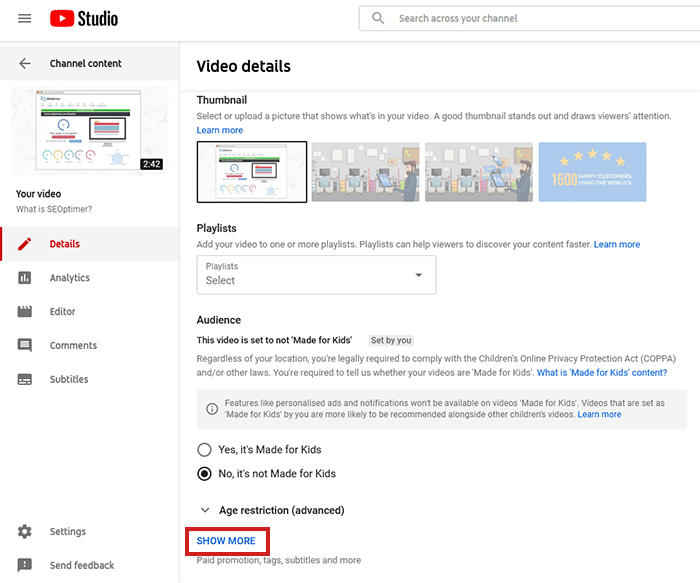The height and width of the screenshot is (583, 700).
Task: Click the Analytics chart icon
Action: point(25,278)
